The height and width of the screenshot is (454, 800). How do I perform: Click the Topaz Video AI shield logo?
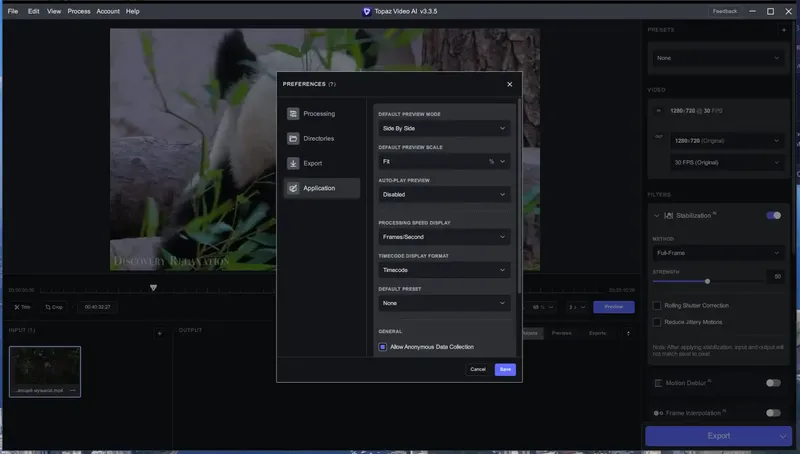[x=366, y=11]
